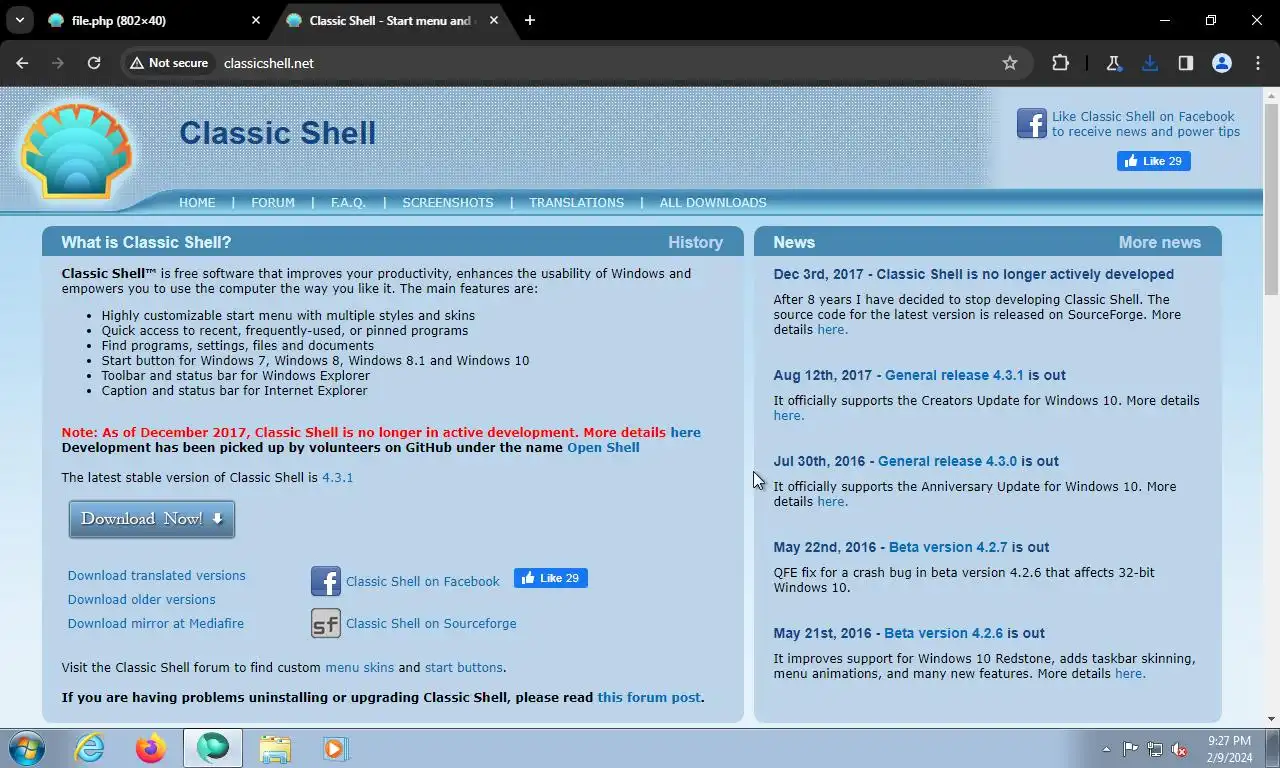Open Beta version 4.2.7 news link

click(948, 547)
